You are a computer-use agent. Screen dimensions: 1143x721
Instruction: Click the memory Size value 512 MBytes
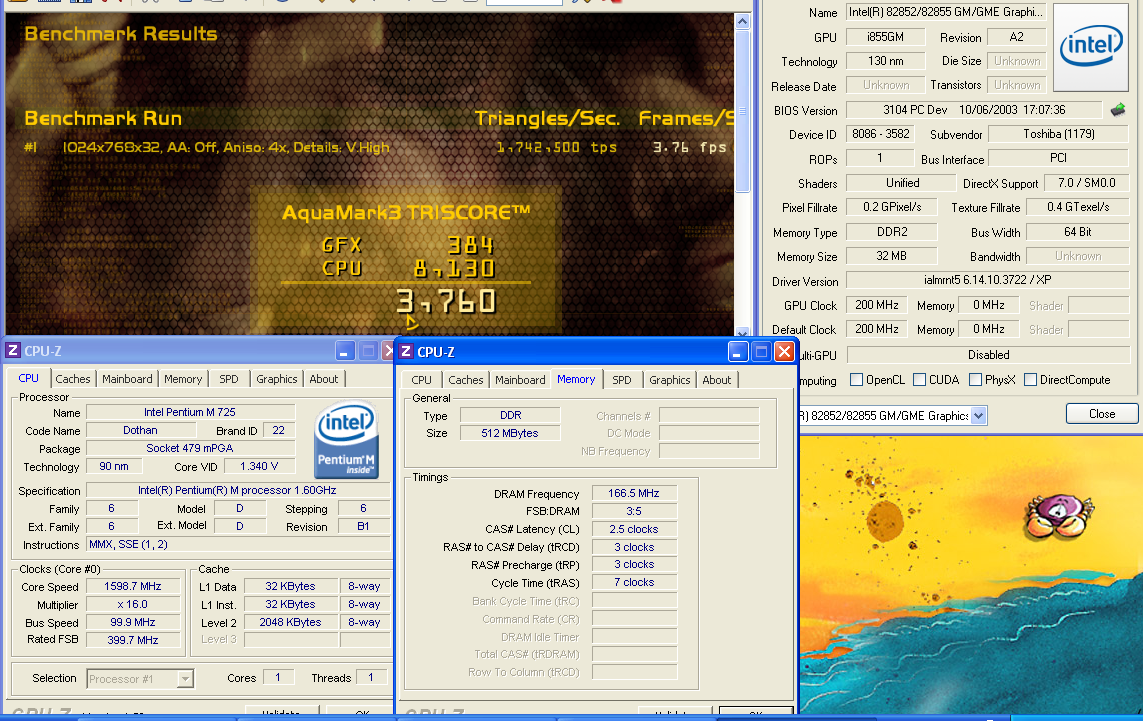pyautogui.click(x=510, y=433)
